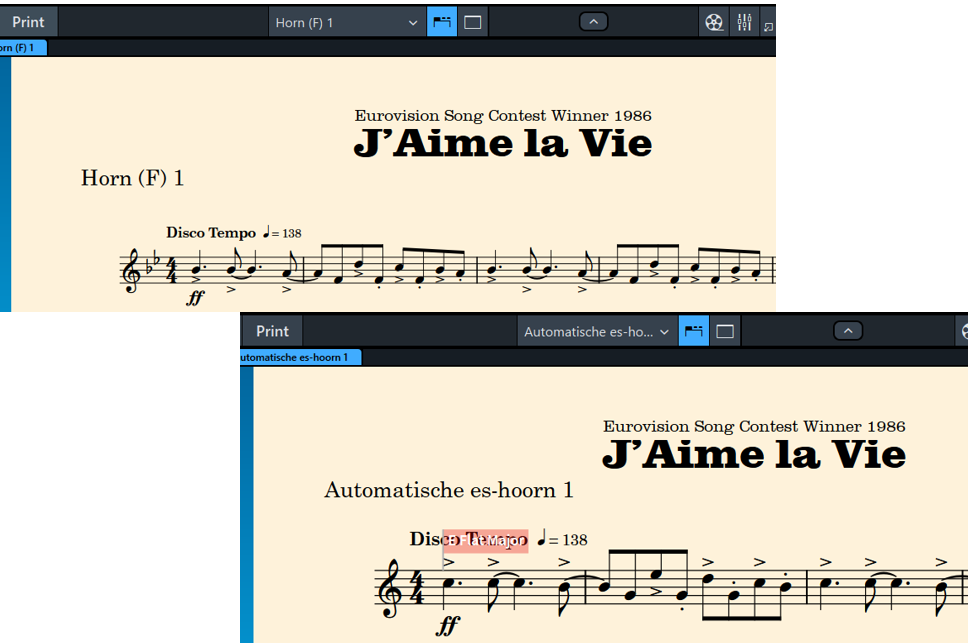The width and height of the screenshot is (969, 643).
Task: Select the Eurovision subtitle in the es-hoorn window
Action: tap(754, 427)
